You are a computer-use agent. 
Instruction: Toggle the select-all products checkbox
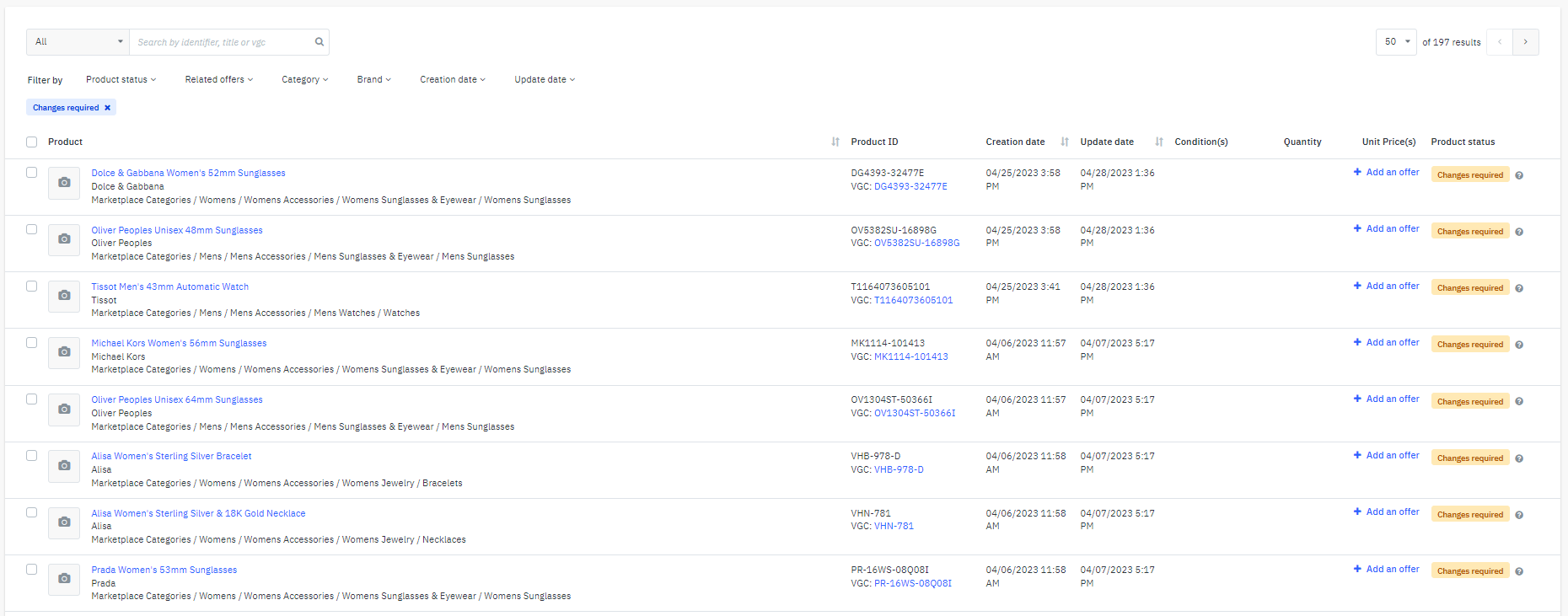pyautogui.click(x=31, y=142)
